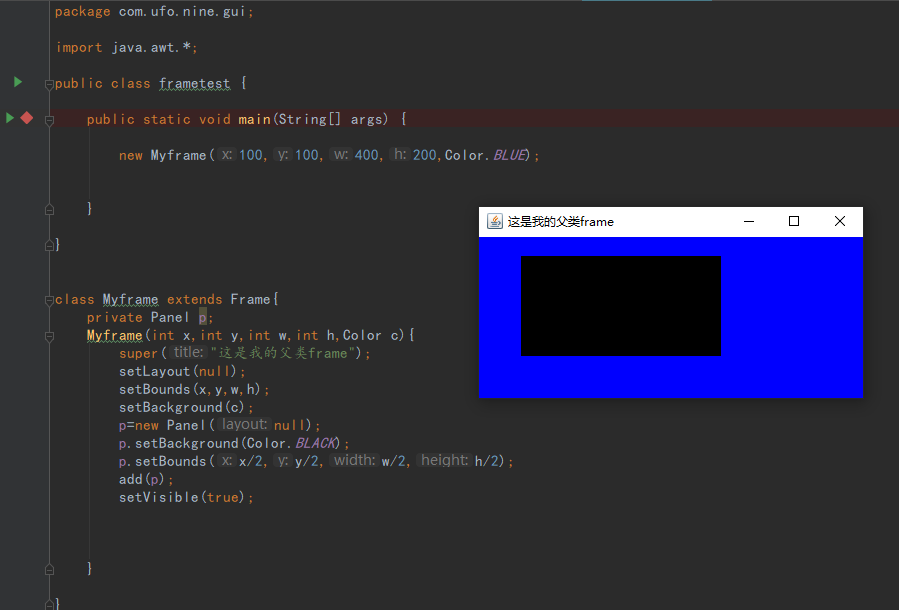
Task: Minimize the 这是我的父类frame window
Action: click(x=749, y=221)
